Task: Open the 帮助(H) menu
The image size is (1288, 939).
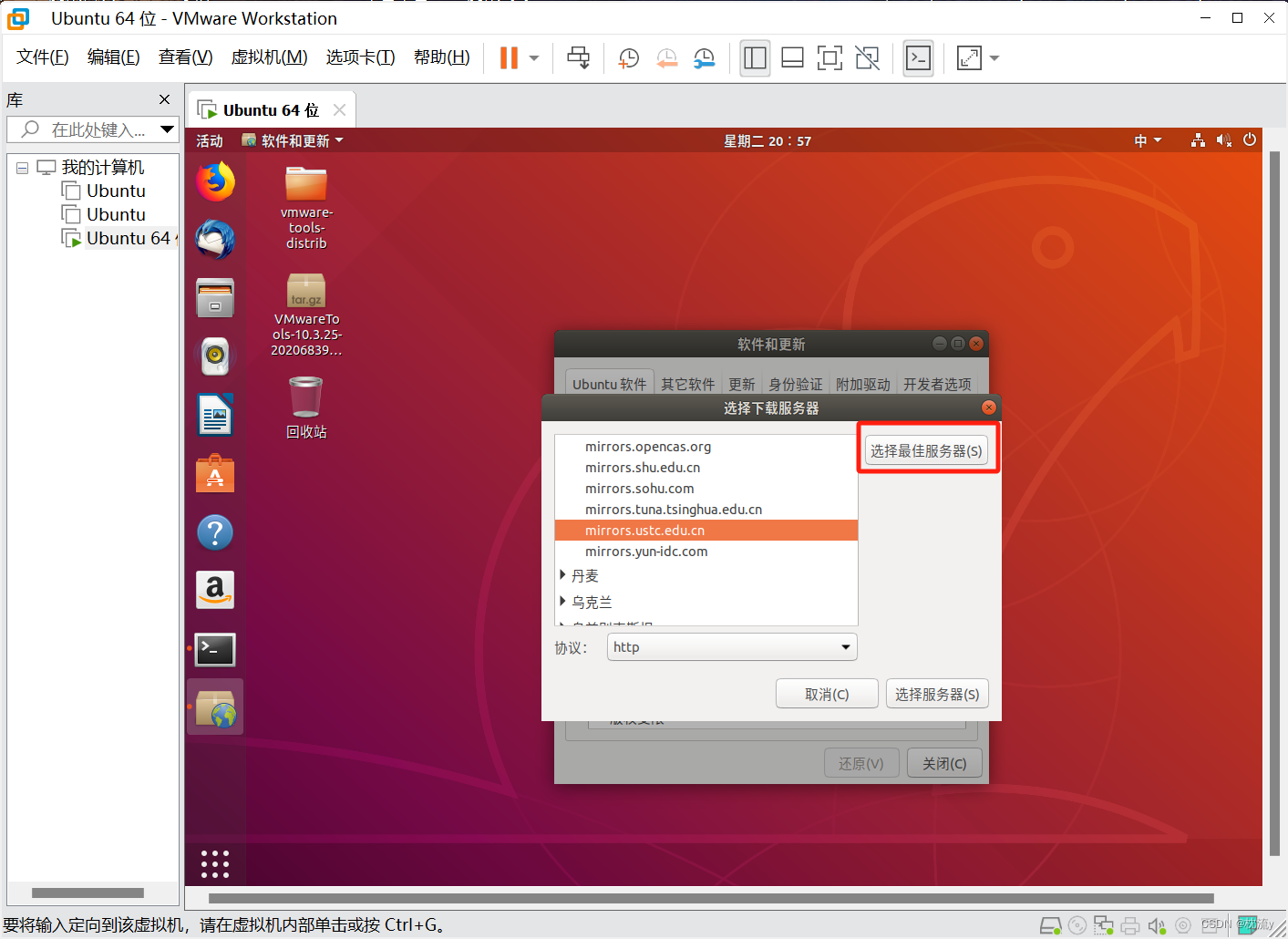Action: 442,57
